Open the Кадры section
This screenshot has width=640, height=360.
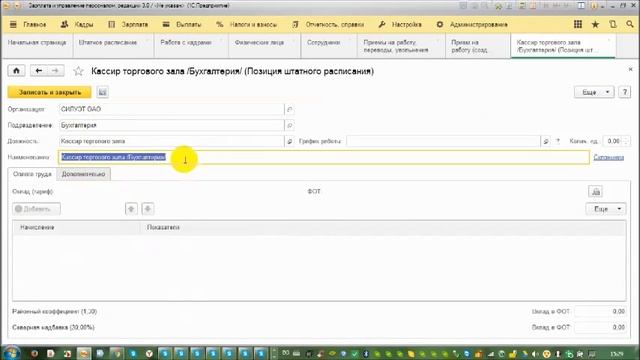click(x=77, y=24)
